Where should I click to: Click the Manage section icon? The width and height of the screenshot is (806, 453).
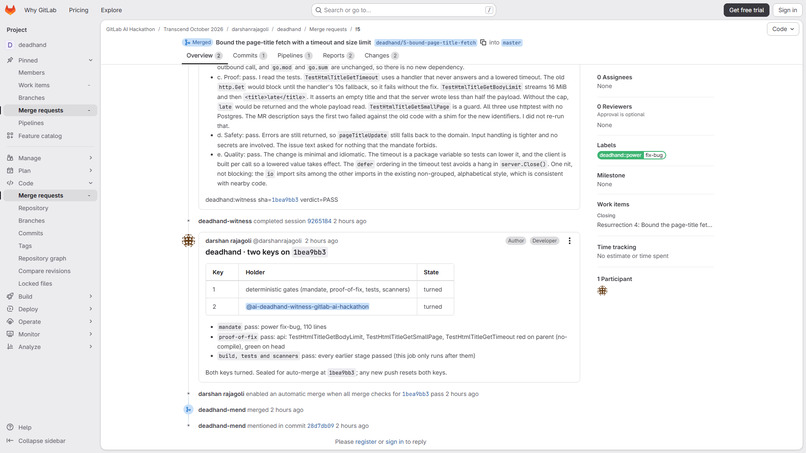[x=10, y=158]
